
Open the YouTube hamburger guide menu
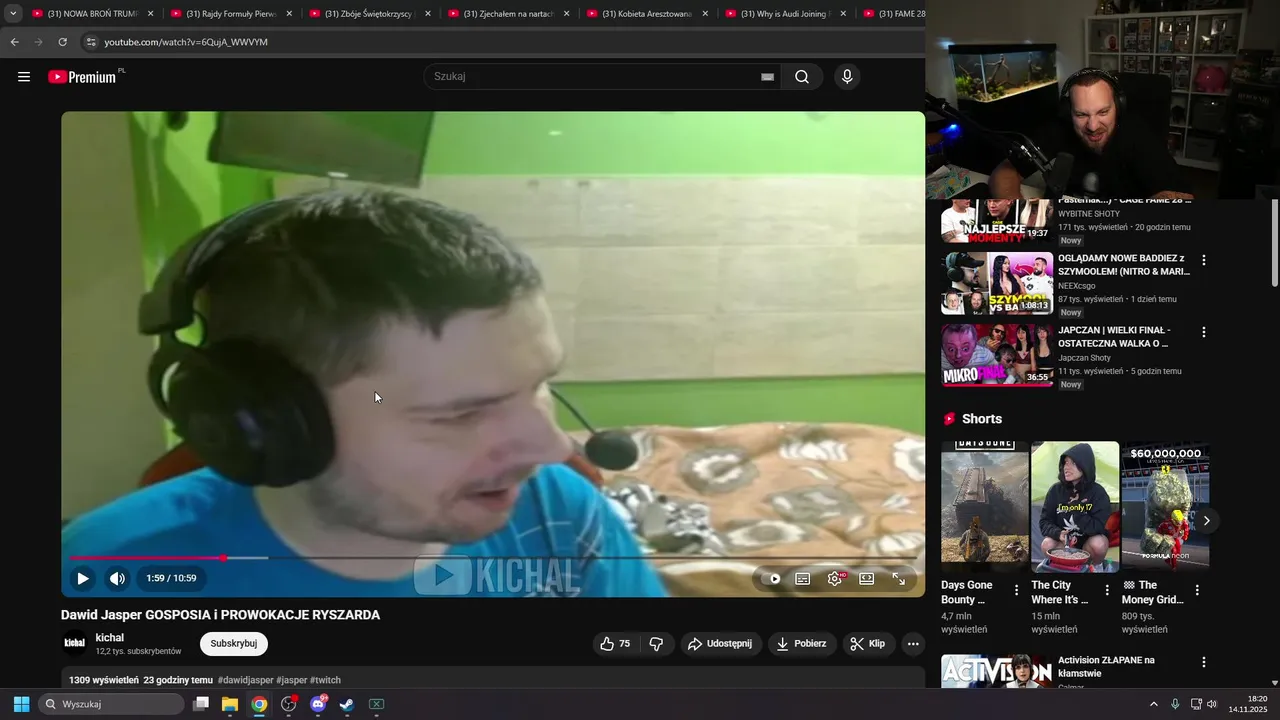24,77
